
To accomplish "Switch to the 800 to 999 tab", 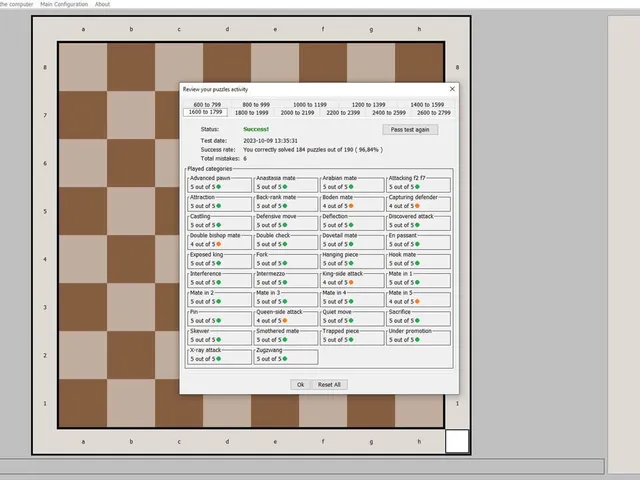I will pyautogui.click(x=256, y=104).
